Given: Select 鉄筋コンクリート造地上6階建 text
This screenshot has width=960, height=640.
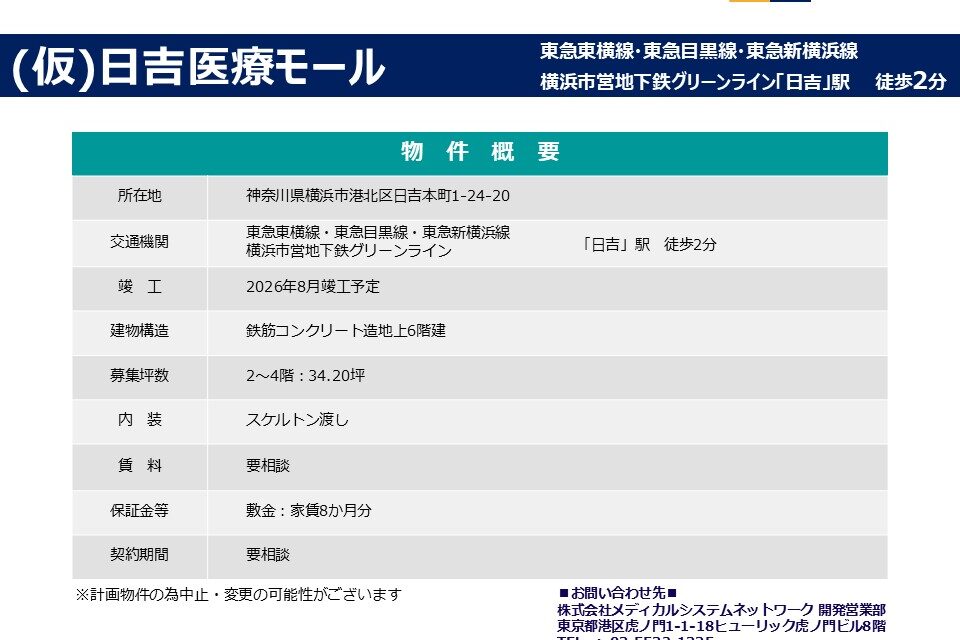Looking at the screenshot, I should pyautogui.click(x=345, y=331).
